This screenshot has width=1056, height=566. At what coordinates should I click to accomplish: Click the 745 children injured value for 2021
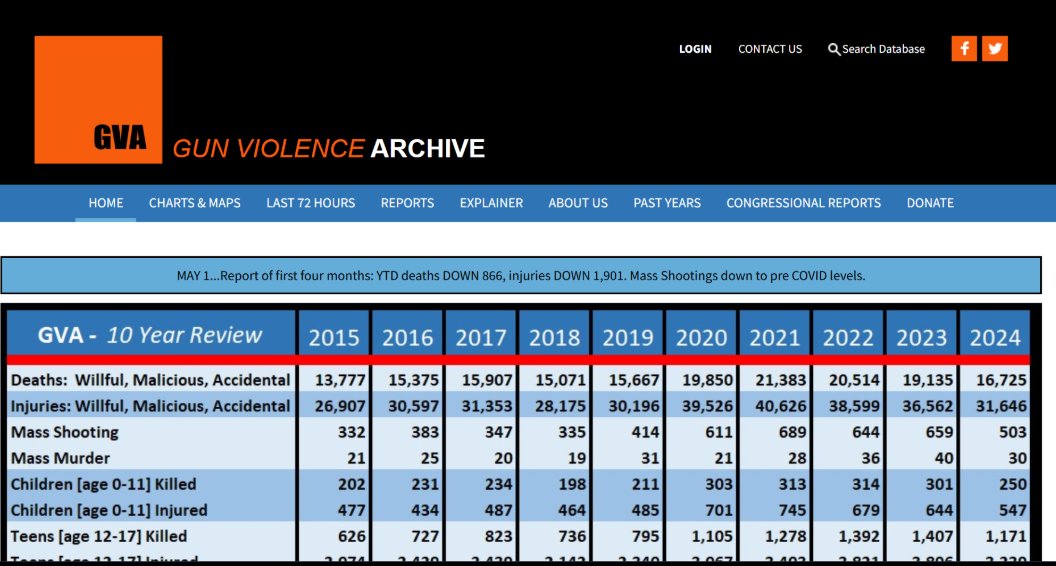click(x=792, y=510)
